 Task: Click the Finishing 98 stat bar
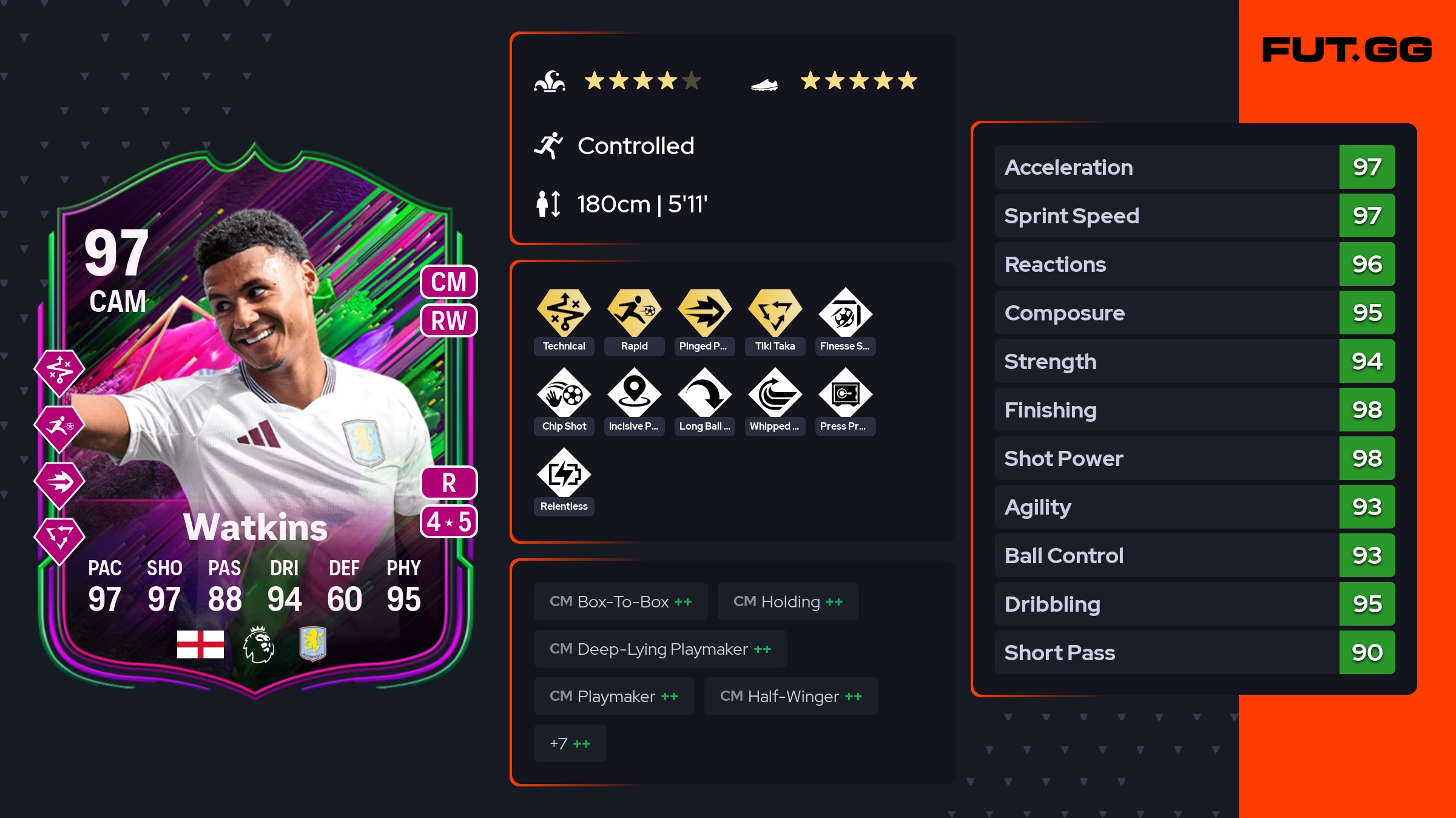coord(1195,410)
